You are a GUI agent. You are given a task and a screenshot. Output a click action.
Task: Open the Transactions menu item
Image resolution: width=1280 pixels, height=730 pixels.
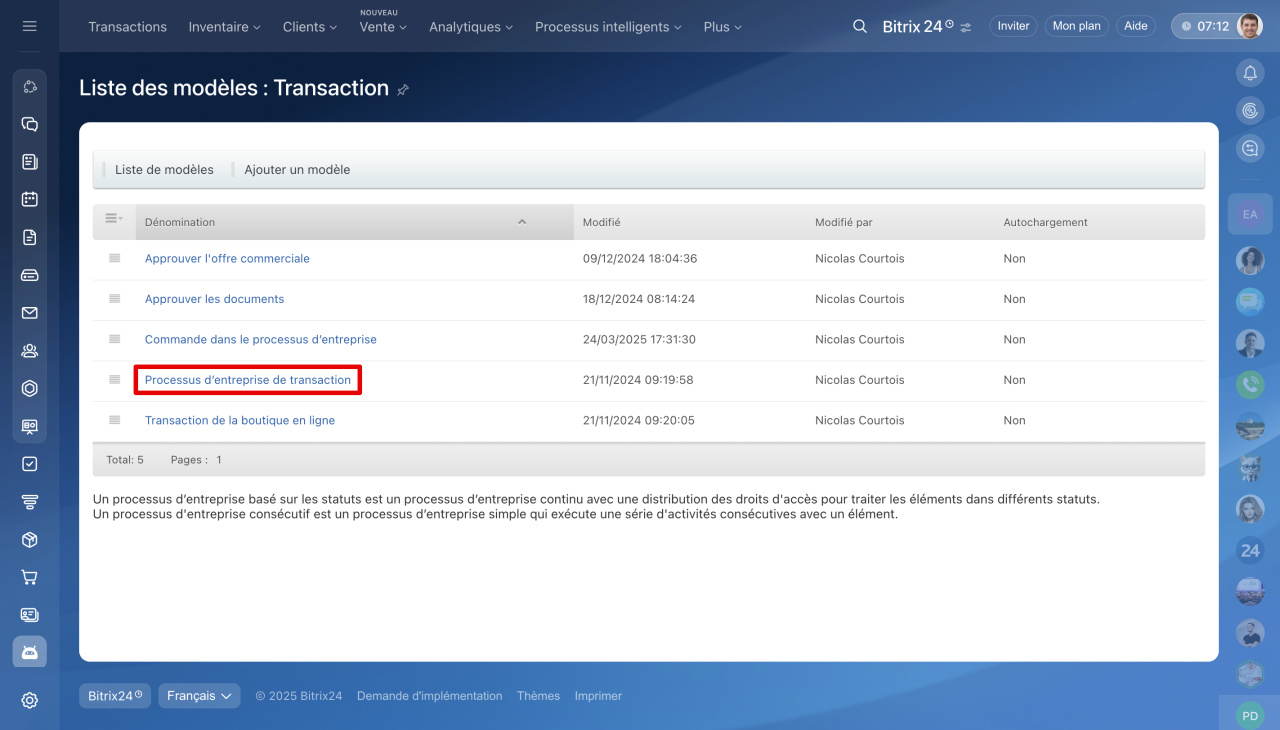(127, 27)
